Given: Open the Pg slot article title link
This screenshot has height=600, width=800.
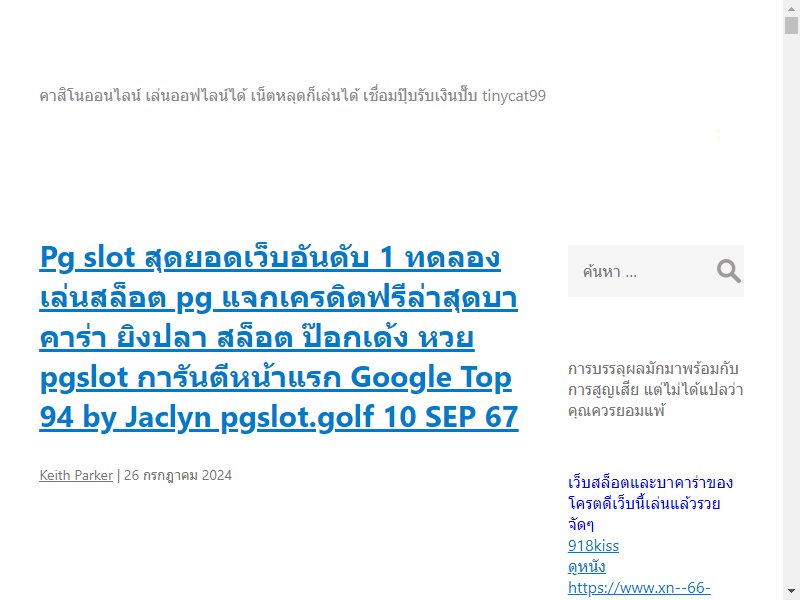Looking at the screenshot, I should (279, 337).
